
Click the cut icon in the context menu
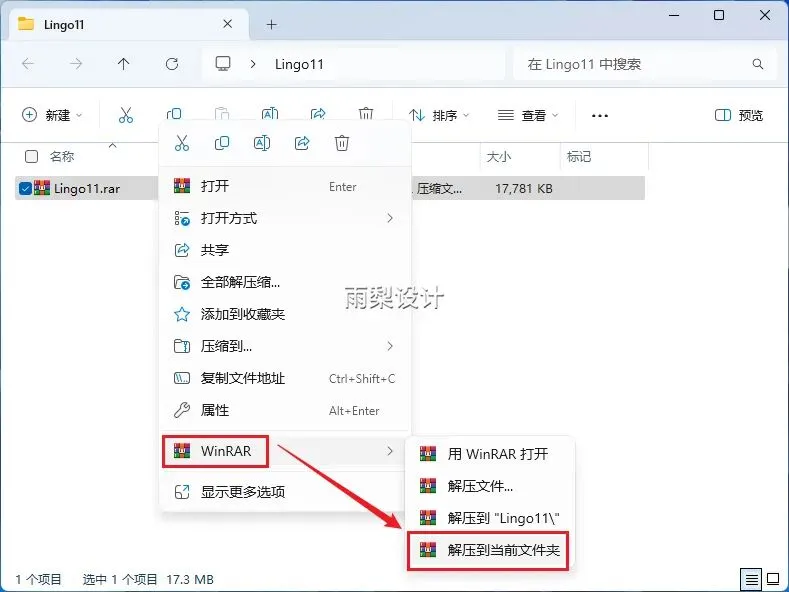tap(182, 143)
